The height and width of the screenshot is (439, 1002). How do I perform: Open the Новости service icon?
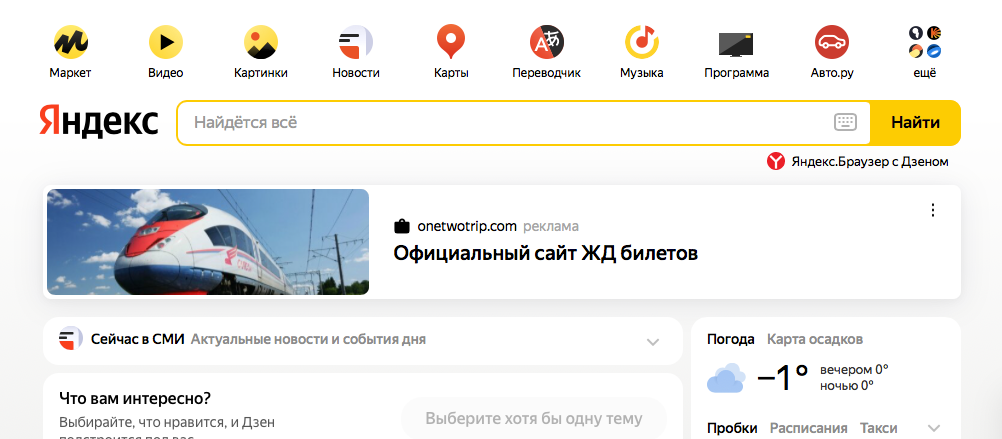[356, 42]
